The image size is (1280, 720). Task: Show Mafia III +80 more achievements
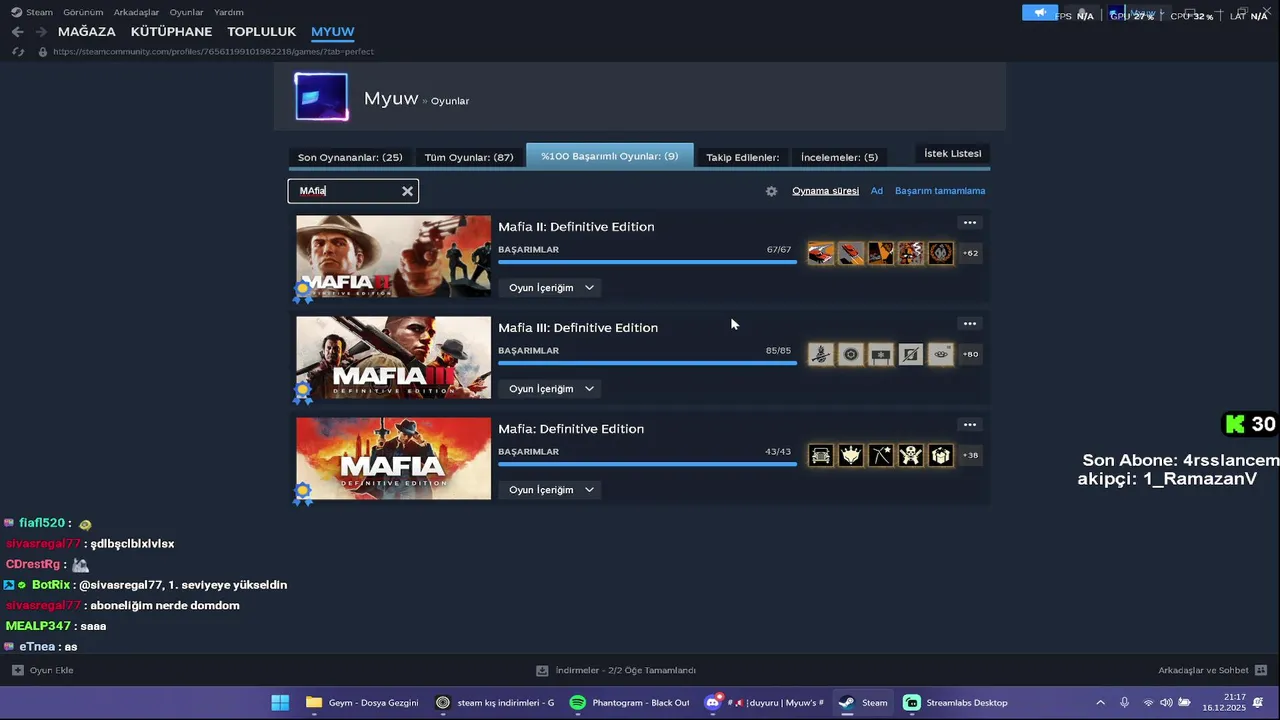970,354
